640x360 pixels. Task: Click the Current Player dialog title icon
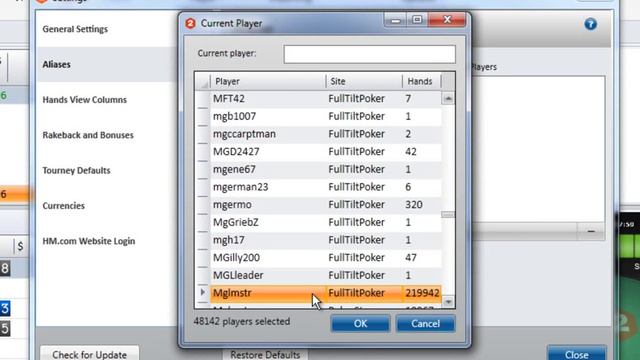(x=190, y=23)
